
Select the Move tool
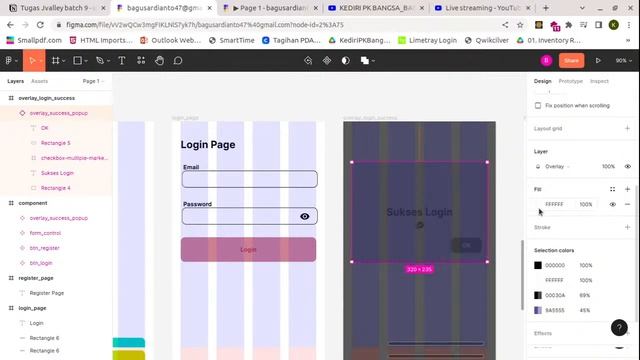(x=32, y=60)
